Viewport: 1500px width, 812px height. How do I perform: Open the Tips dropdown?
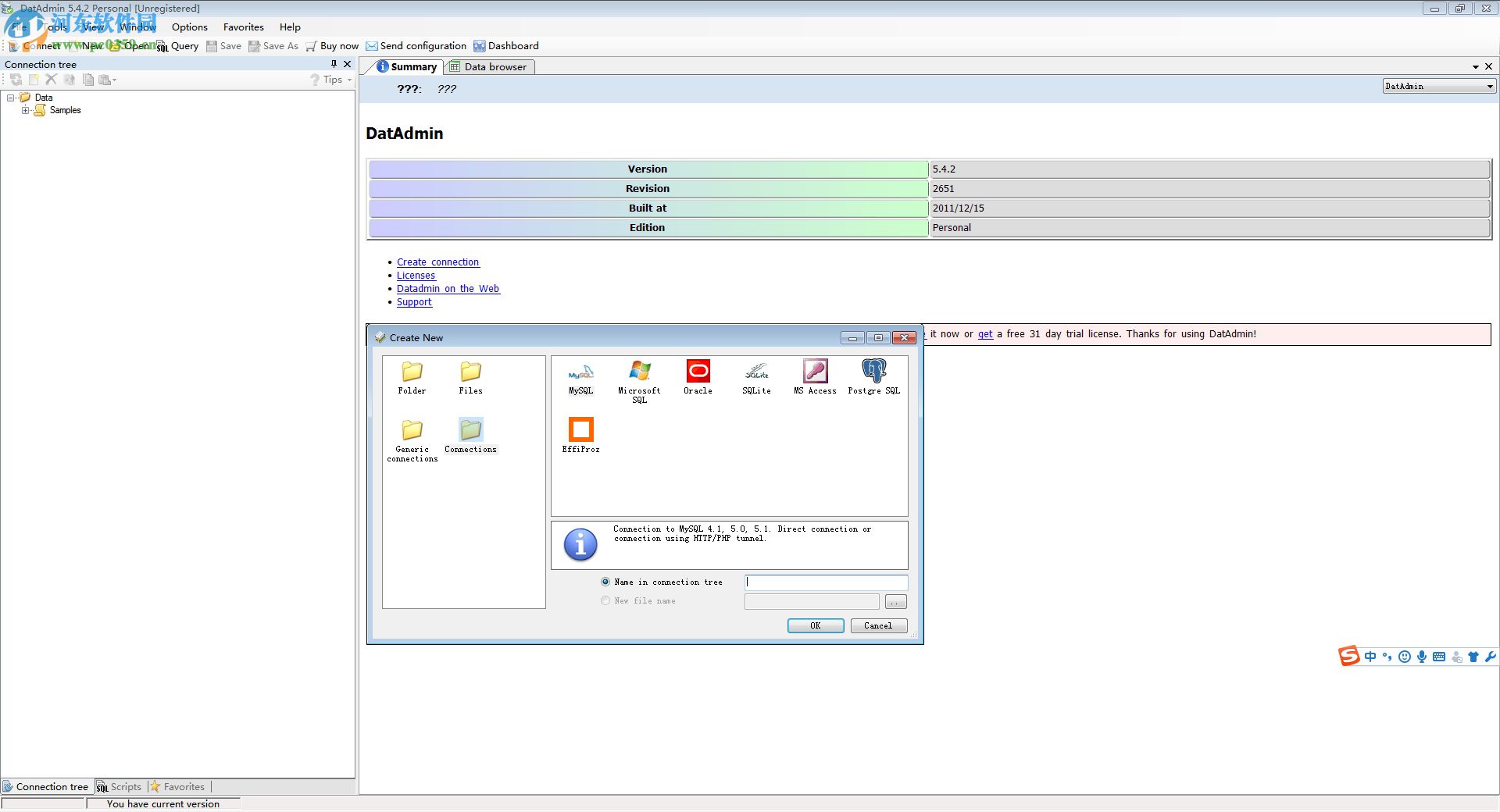pyautogui.click(x=331, y=80)
